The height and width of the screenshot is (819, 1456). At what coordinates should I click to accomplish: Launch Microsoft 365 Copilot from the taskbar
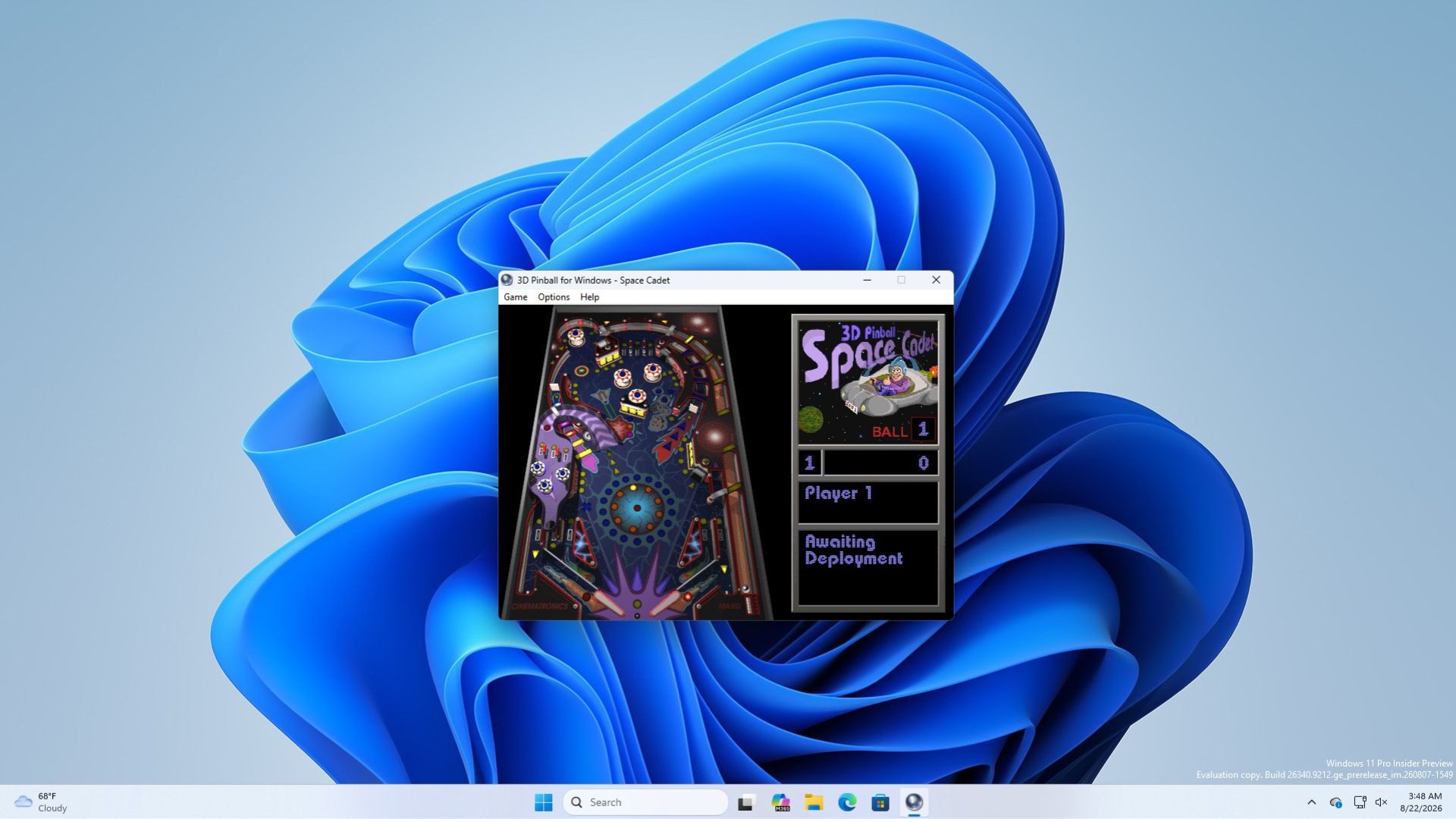click(780, 802)
